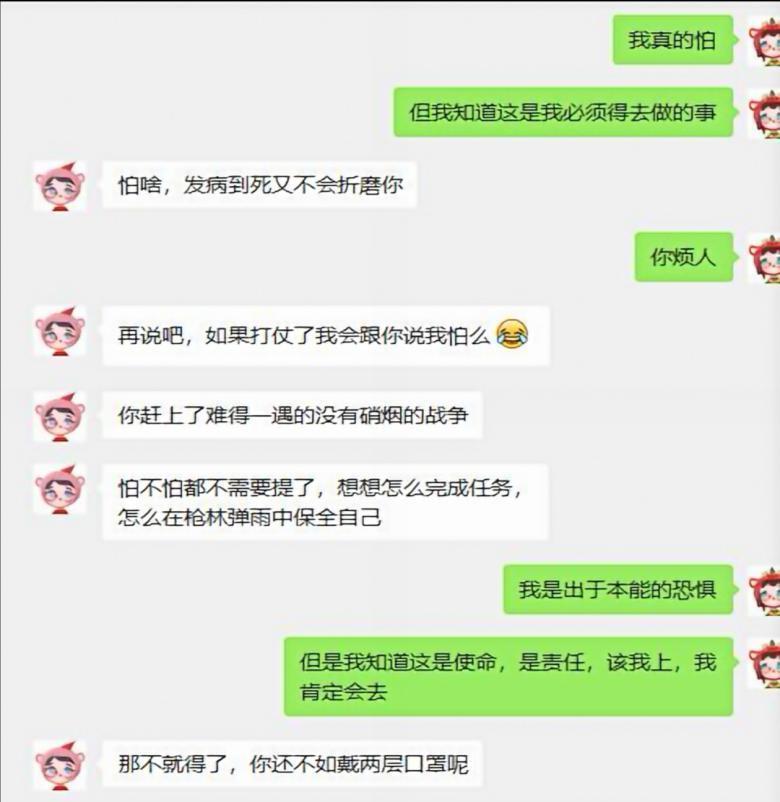Click the sender avatar beside 我是出于本能的恐惧
780x802 pixels.
click(x=764, y=590)
